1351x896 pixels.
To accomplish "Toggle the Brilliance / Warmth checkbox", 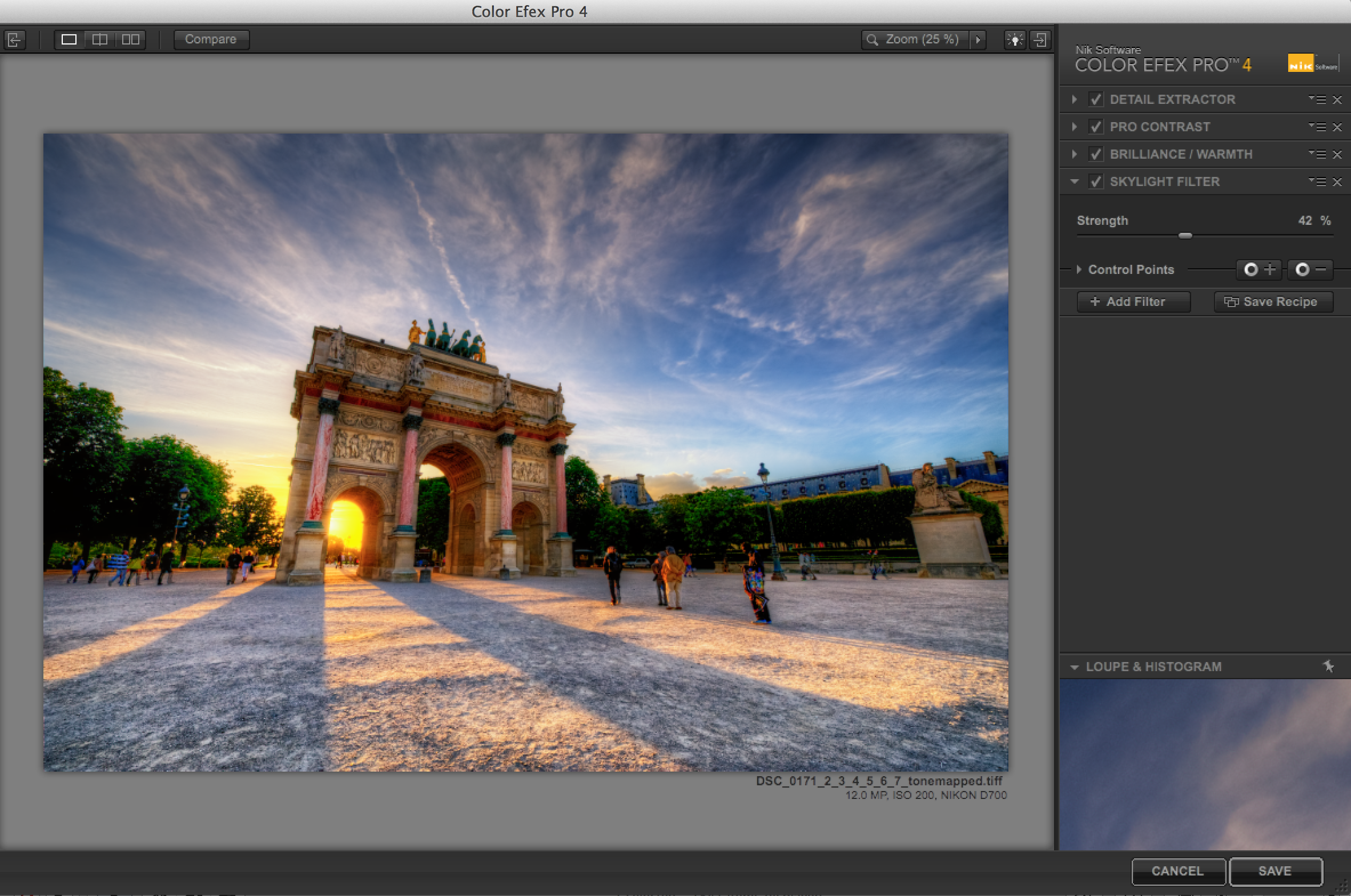I will coord(1095,154).
